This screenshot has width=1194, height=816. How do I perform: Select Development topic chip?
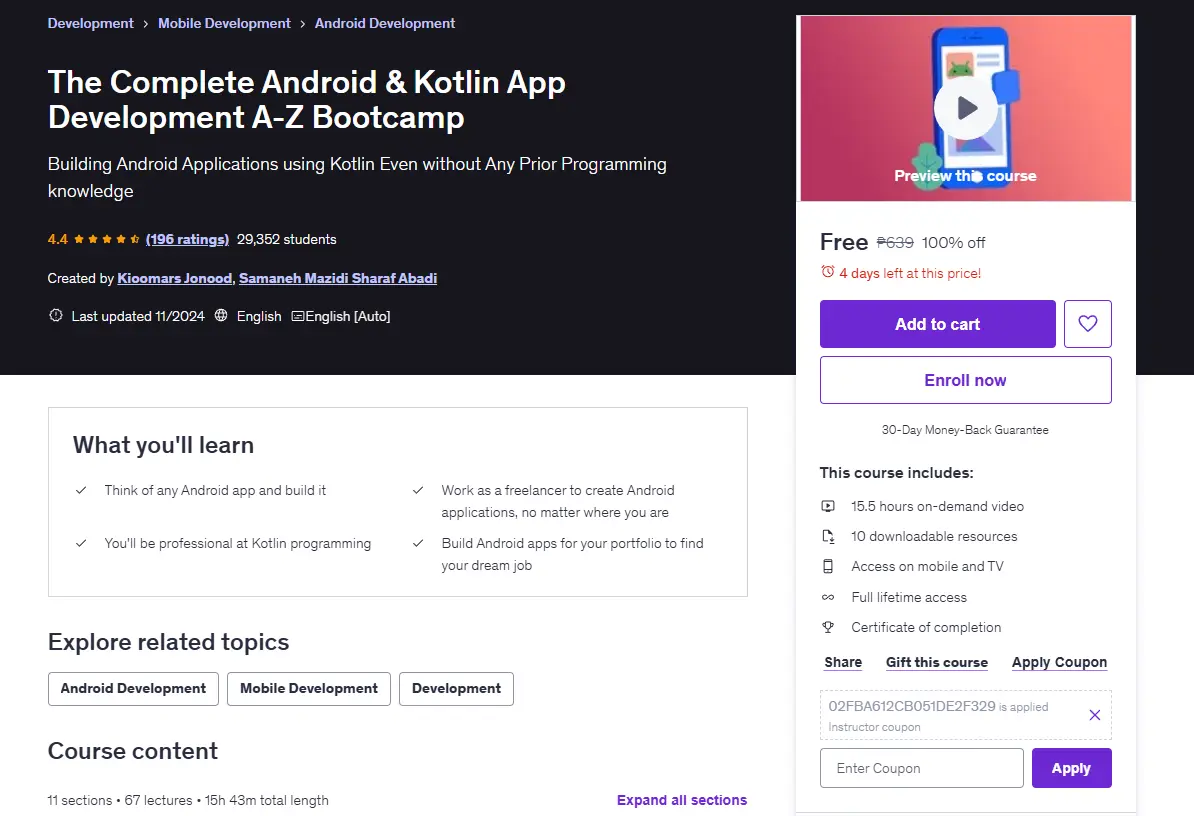[456, 689]
